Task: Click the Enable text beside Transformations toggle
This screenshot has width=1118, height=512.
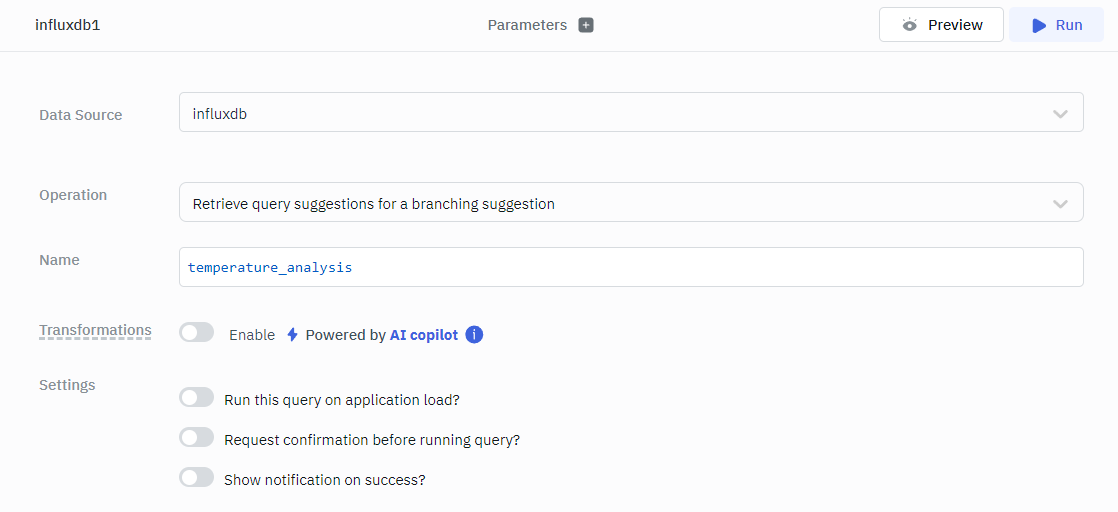Action: tap(252, 335)
